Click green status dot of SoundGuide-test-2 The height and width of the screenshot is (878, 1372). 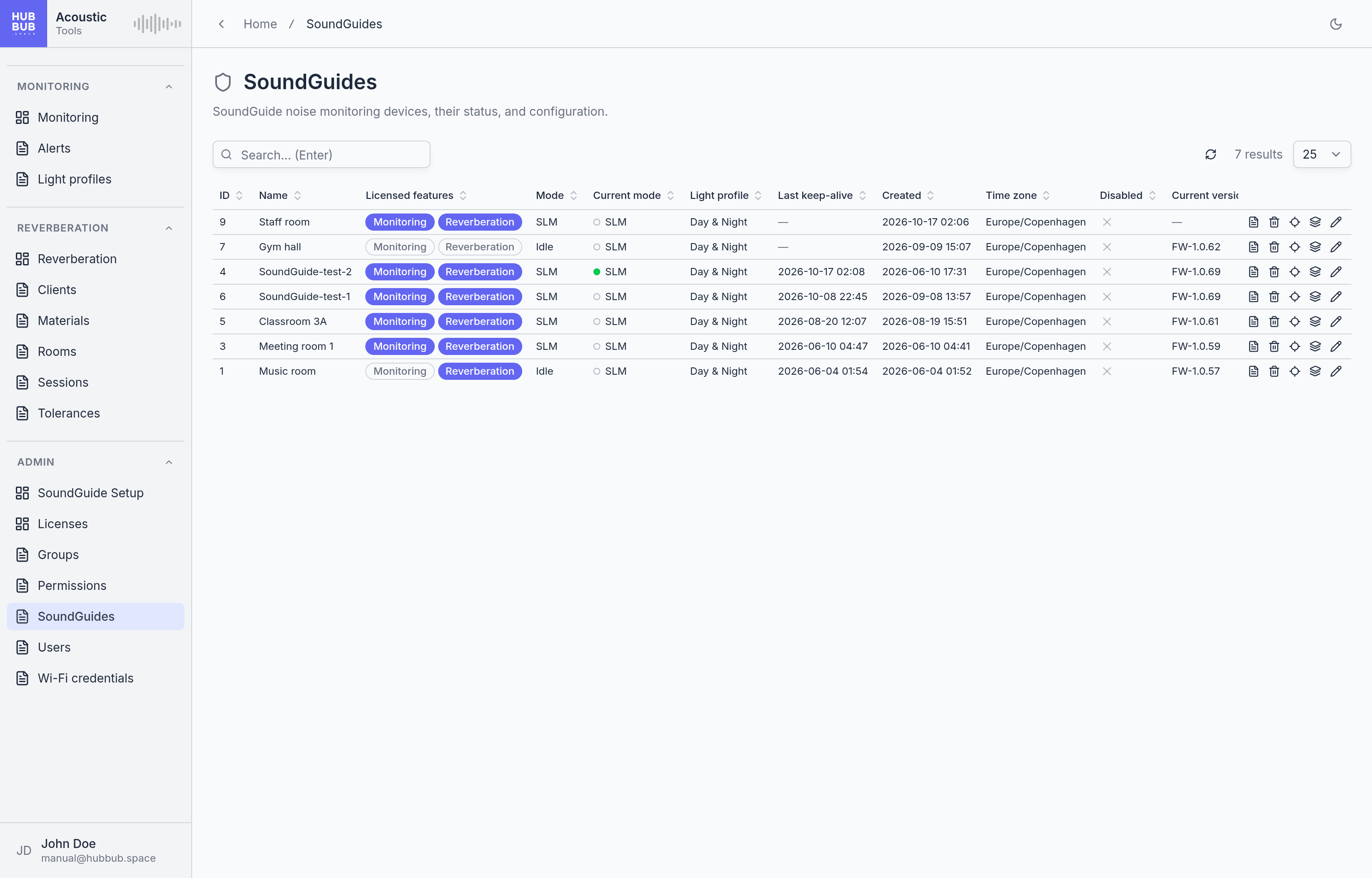(596, 272)
